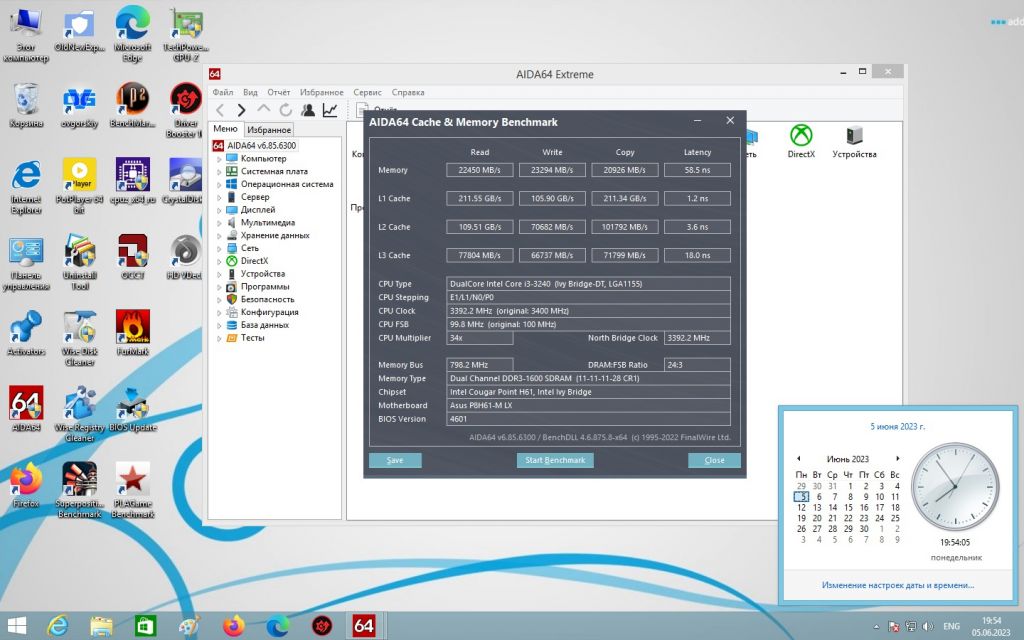Select Программы in the tree
The image size is (1024, 640).
[264, 287]
